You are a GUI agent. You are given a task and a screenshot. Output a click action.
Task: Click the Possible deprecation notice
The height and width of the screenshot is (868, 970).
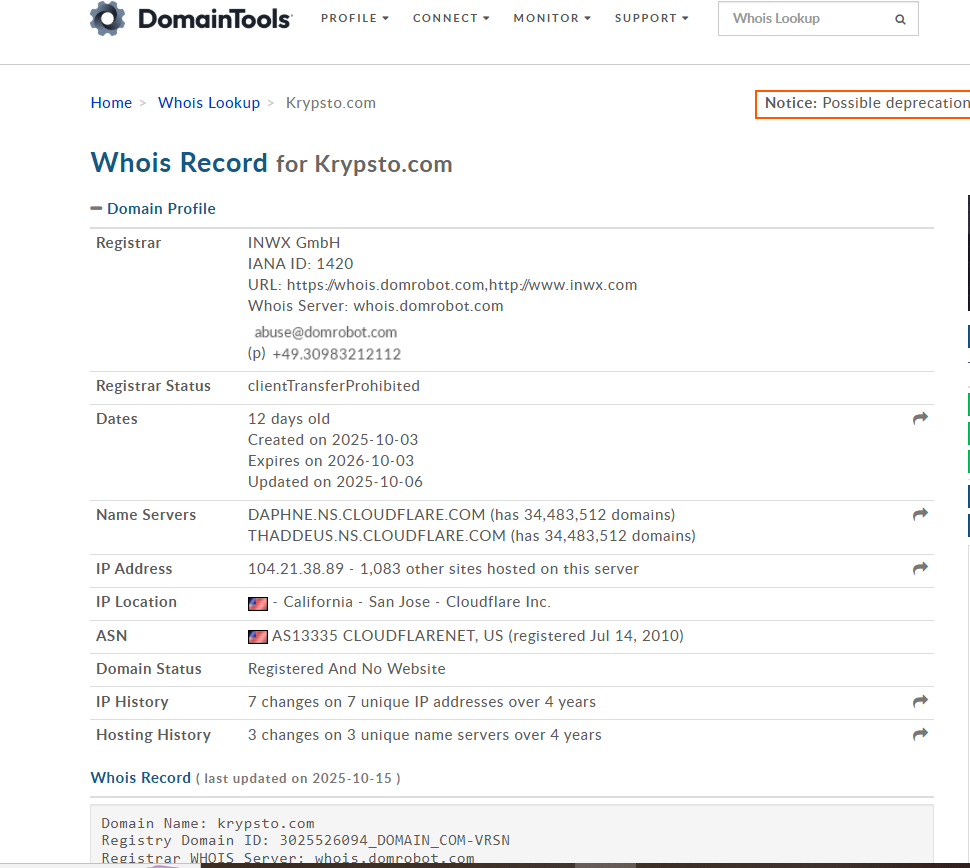coord(862,103)
